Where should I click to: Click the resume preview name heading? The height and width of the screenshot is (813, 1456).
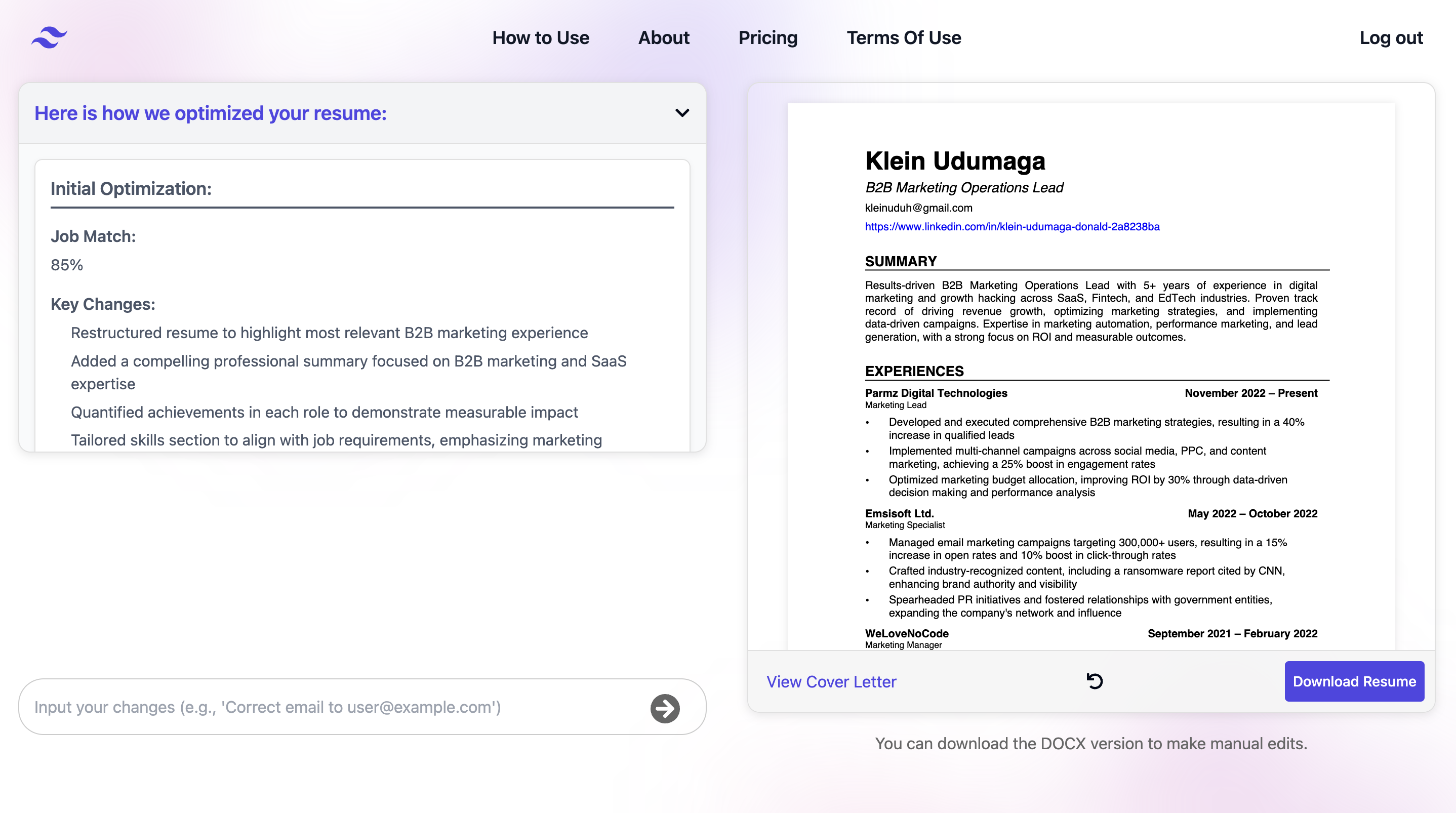click(x=955, y=161)
